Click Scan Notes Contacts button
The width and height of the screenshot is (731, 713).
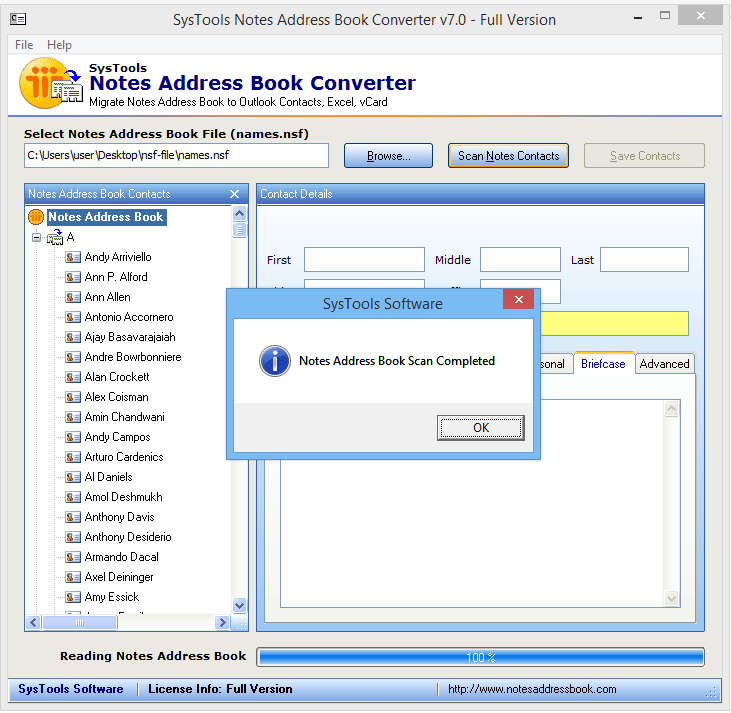(x=508, y=156)
